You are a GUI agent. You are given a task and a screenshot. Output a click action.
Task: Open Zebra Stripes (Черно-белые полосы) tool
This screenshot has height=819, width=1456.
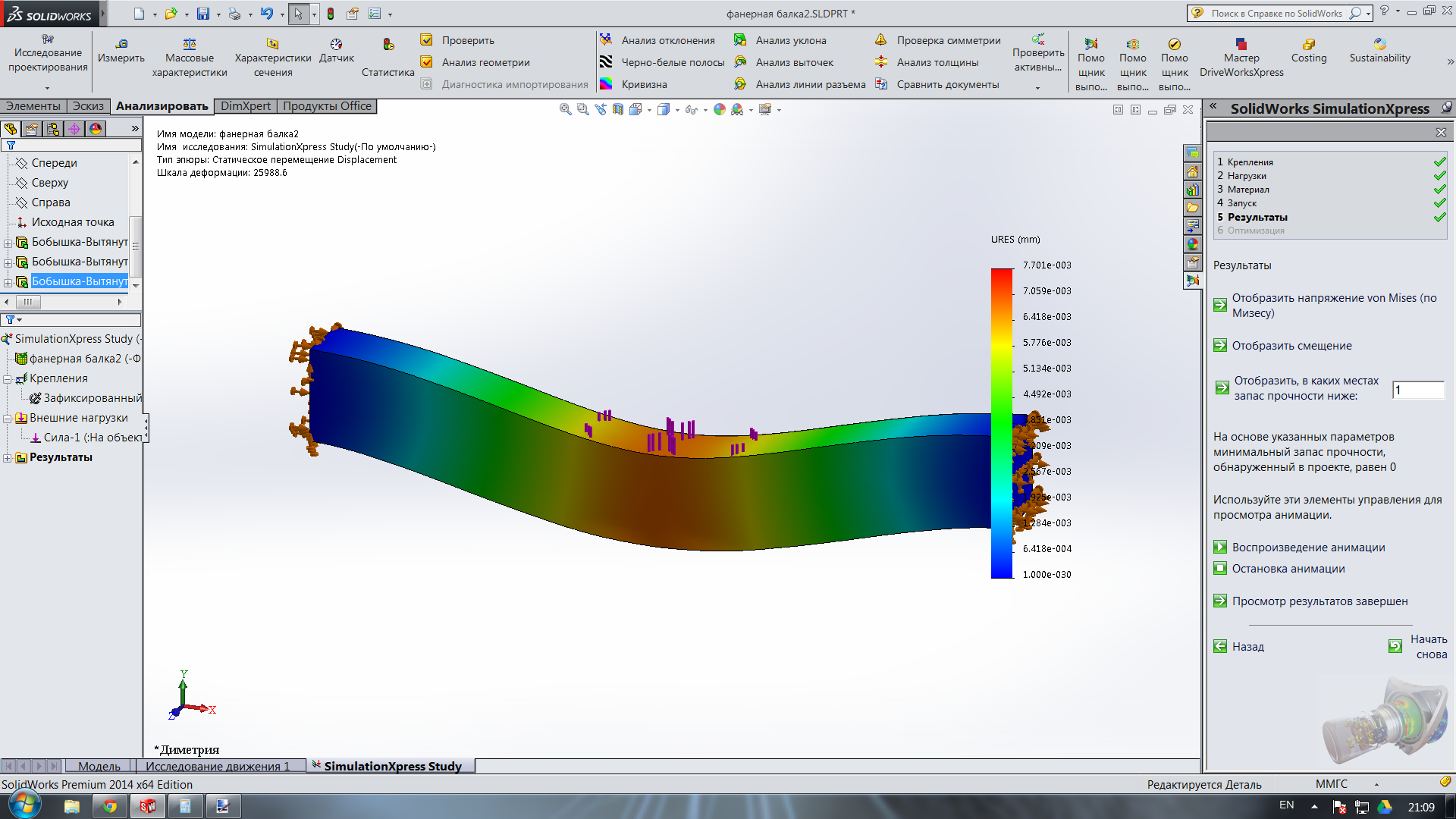pos(606,62)
